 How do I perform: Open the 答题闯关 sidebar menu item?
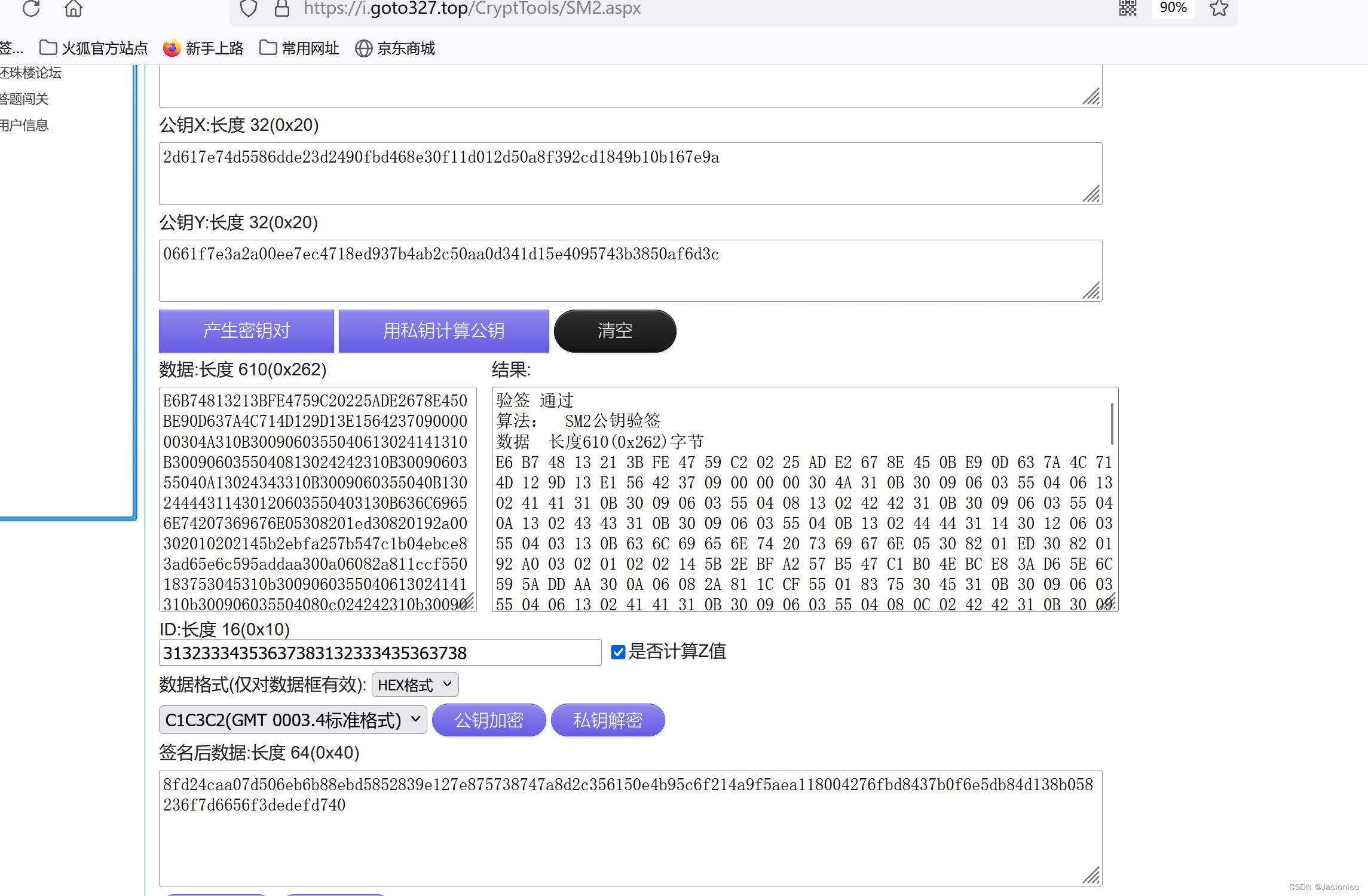(25, 99)
